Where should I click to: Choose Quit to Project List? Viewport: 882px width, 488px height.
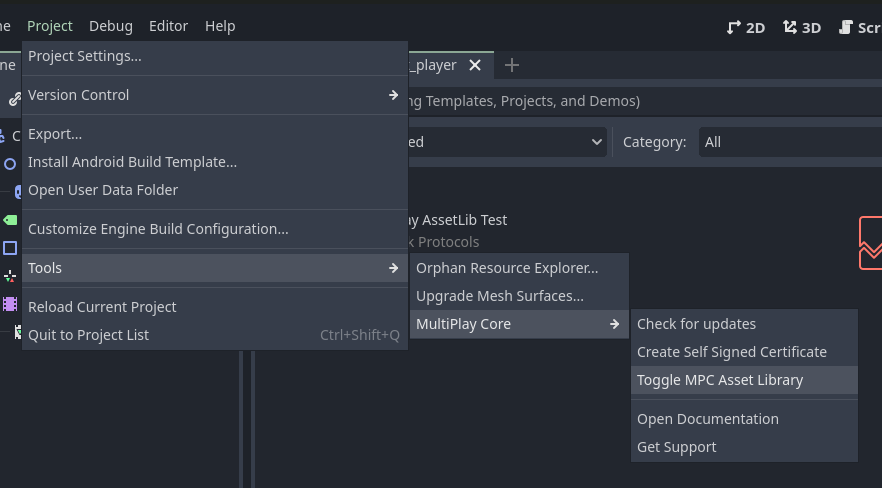pos(215,335)
